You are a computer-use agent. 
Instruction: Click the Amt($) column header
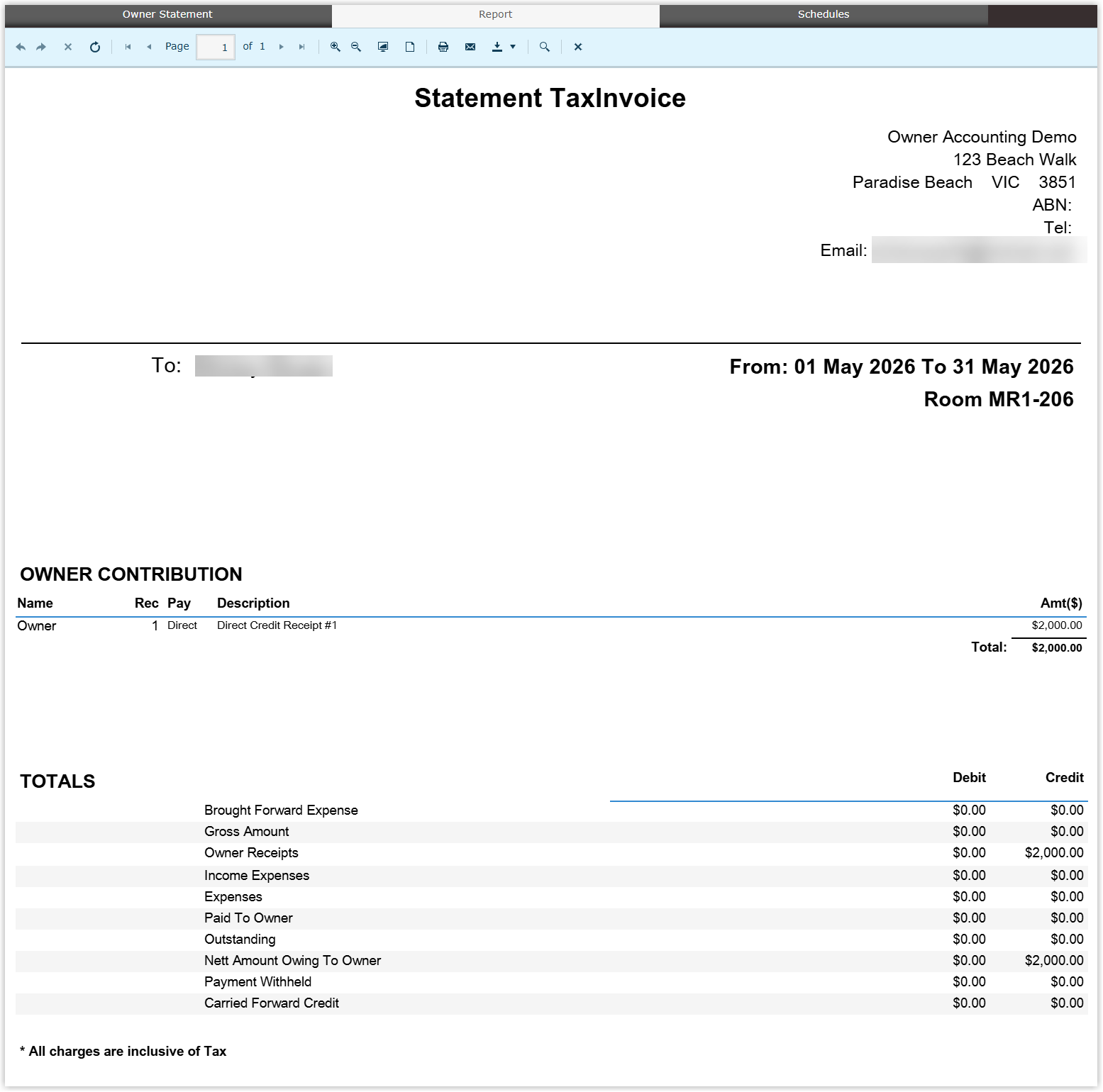(1061, 603)
